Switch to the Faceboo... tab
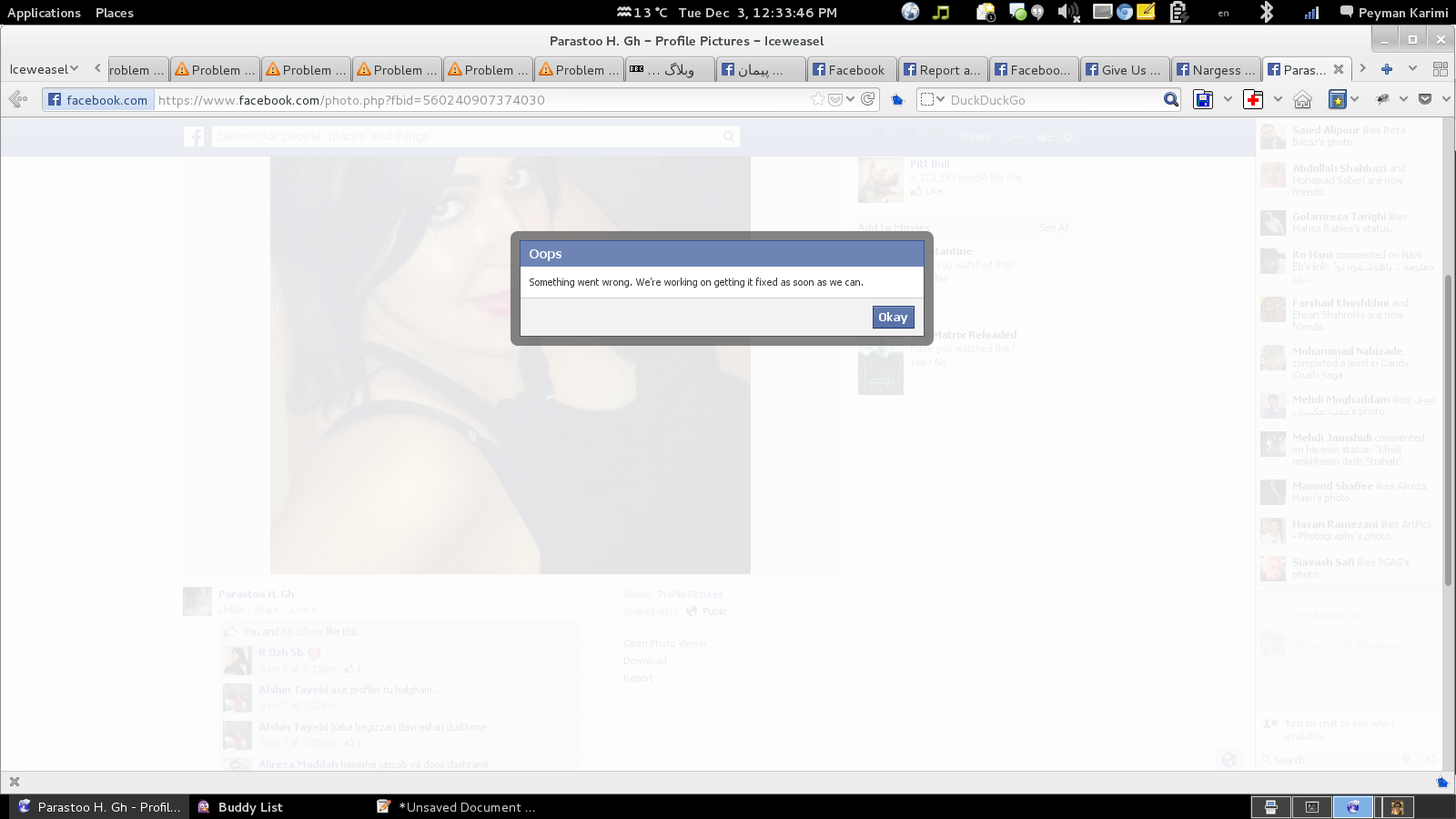 click(x=1034, y=70)
